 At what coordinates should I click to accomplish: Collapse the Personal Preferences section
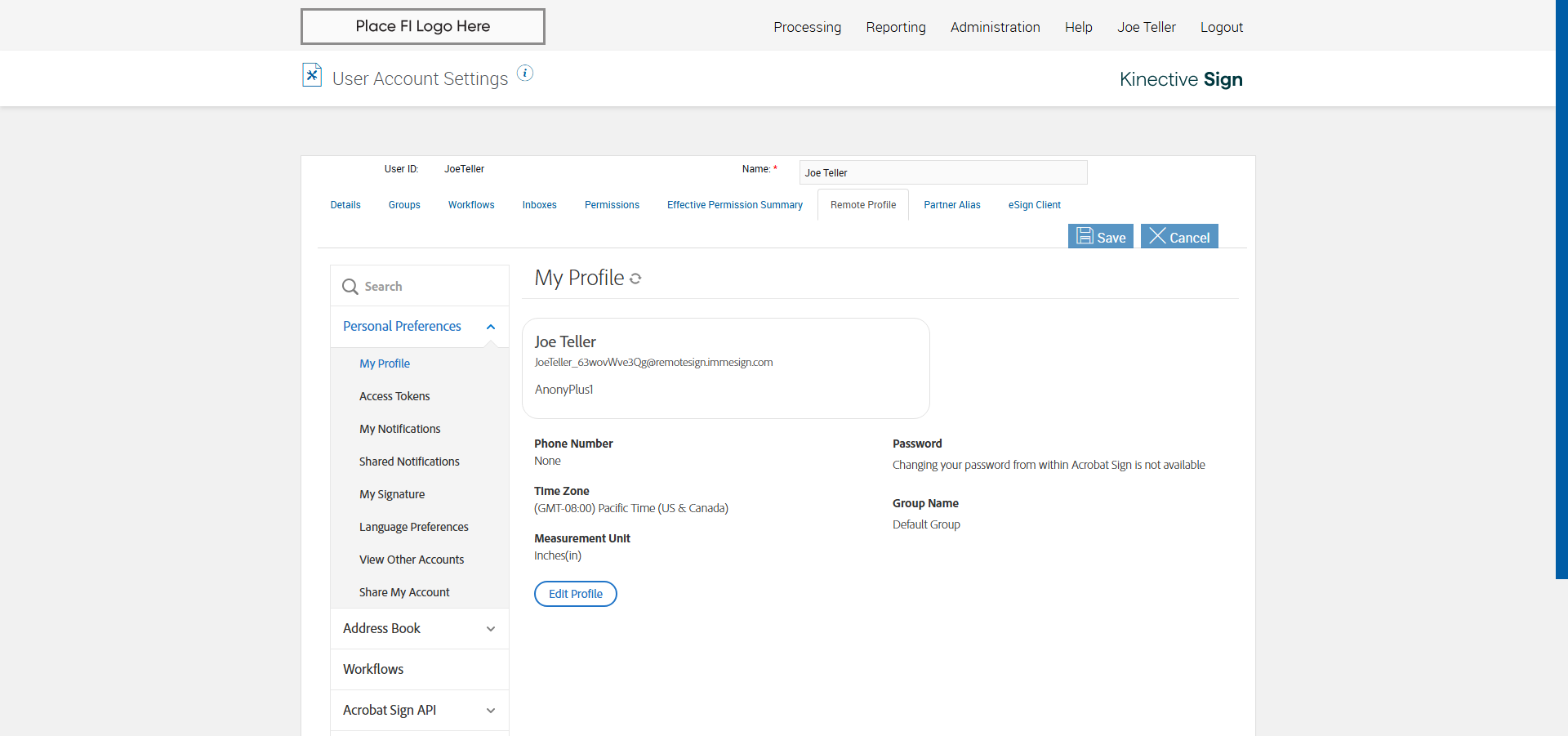(491, 327)
